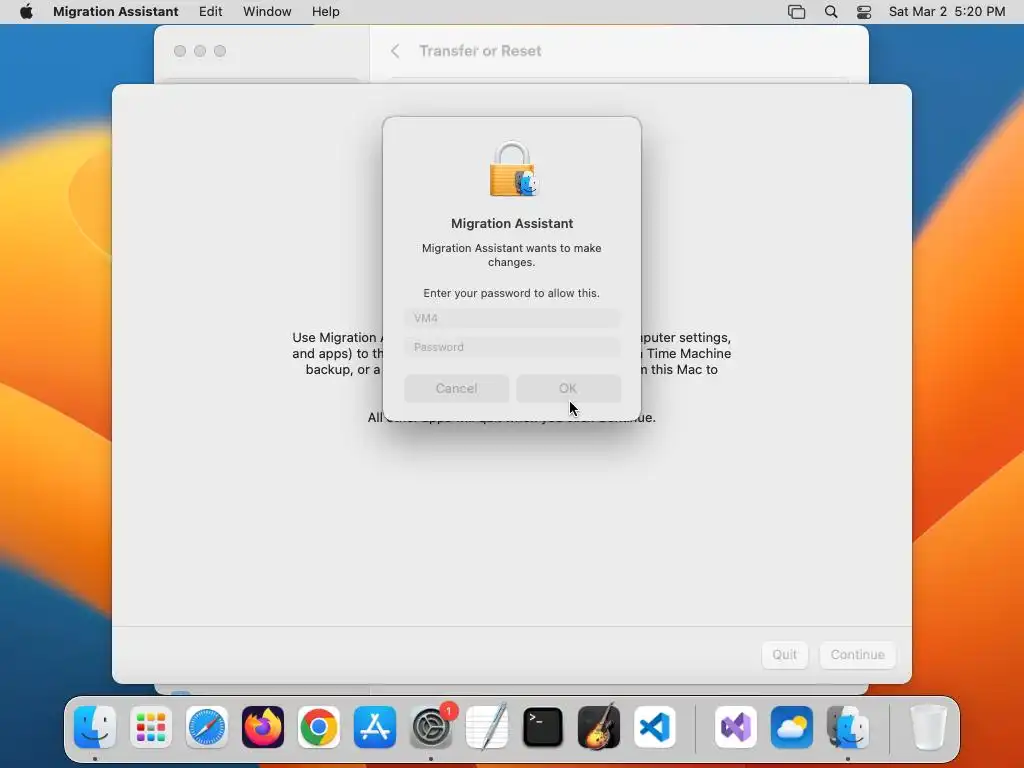Confirm with OK in password dialog

pos(568,389)
